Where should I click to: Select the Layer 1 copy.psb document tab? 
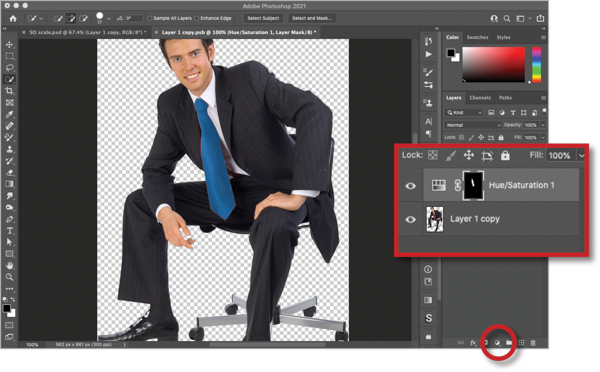pos(239,33)
